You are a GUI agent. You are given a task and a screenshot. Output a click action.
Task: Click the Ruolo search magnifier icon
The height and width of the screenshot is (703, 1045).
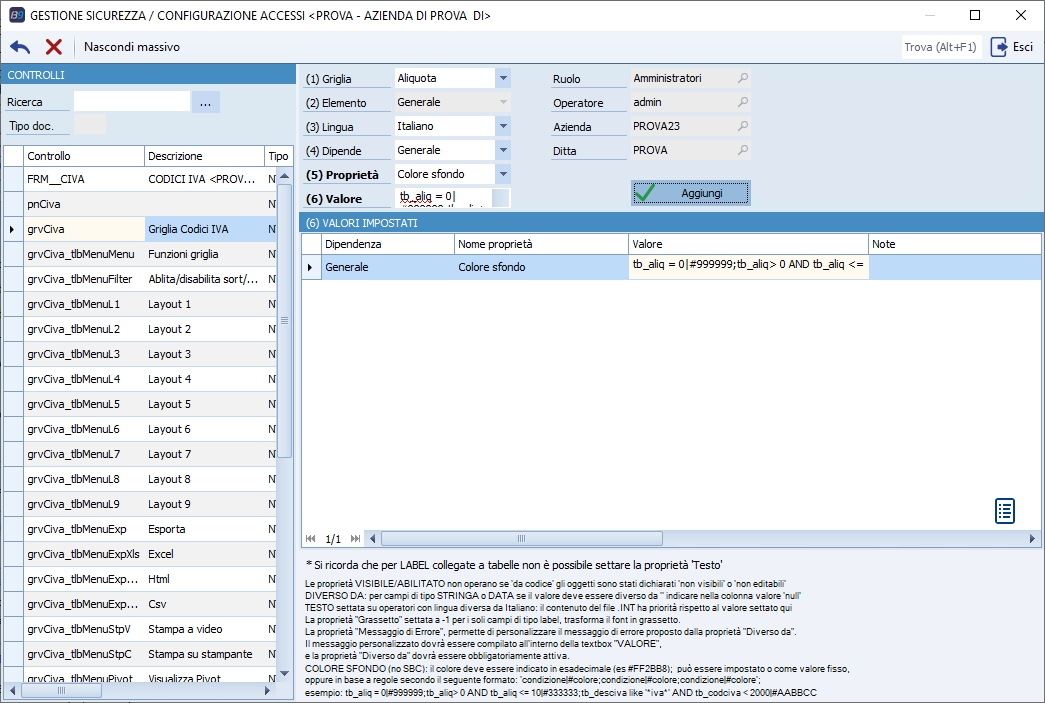click(743, 78)
